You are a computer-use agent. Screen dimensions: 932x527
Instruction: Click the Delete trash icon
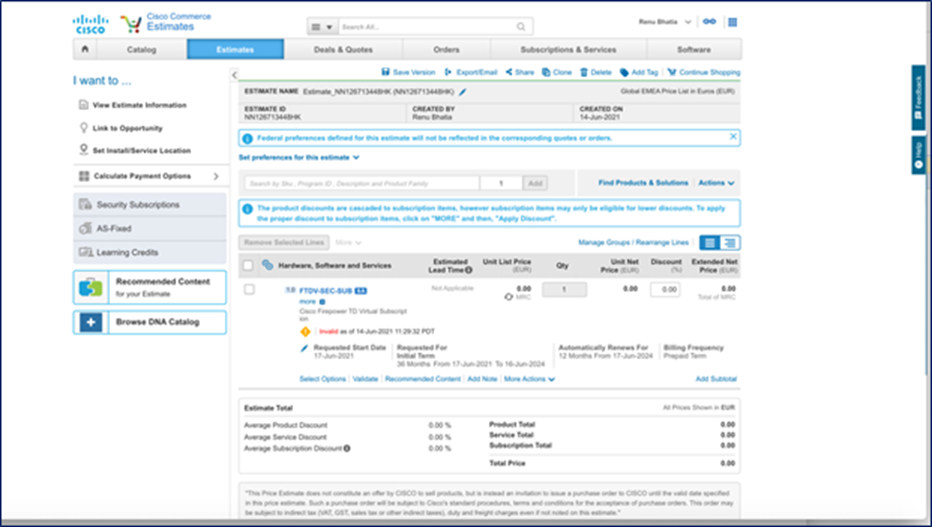pos(584,72)
